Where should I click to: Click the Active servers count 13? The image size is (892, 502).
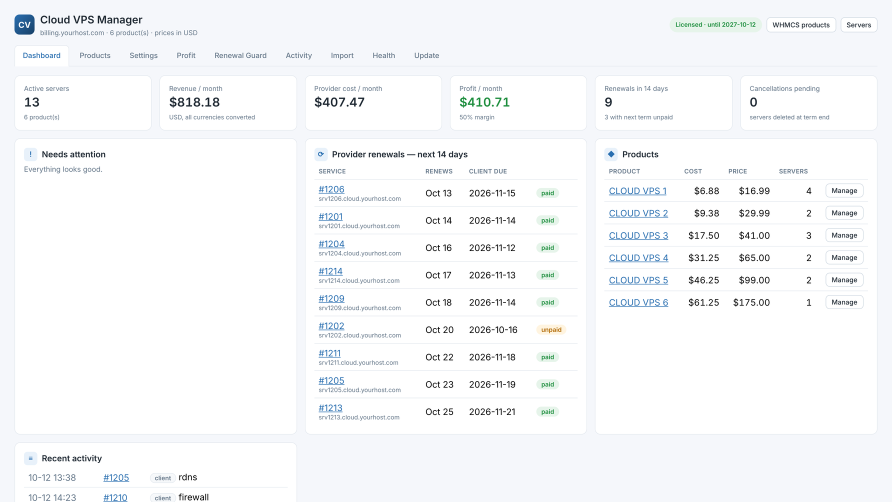tap(32, 102)
